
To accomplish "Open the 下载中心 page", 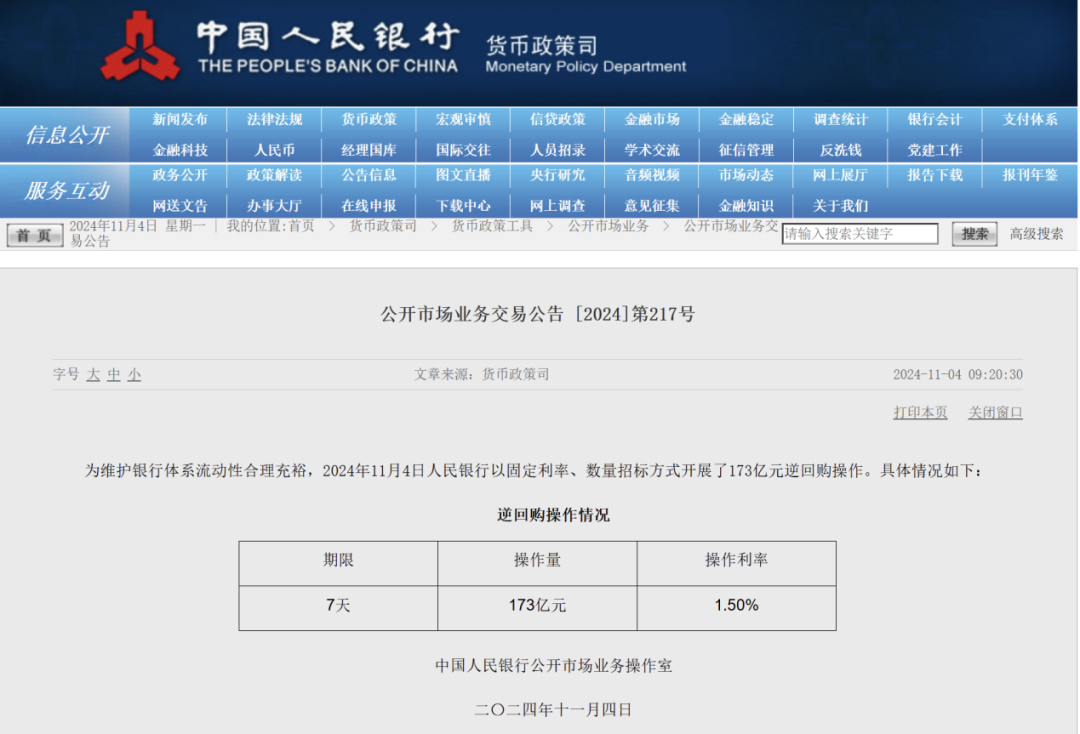I will [x=463, y=206].
